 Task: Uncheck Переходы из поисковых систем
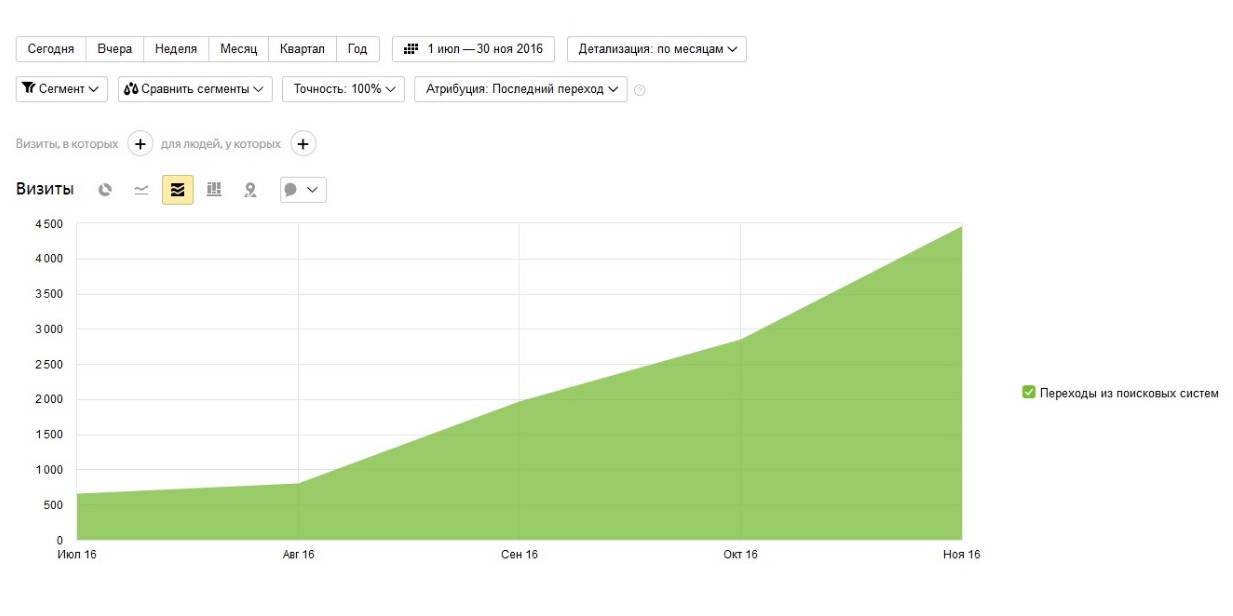pyautogui.click(x=1028, y=393)
